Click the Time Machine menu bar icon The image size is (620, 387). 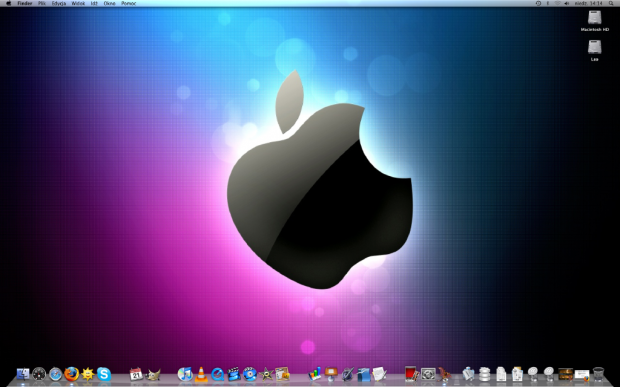538,3
